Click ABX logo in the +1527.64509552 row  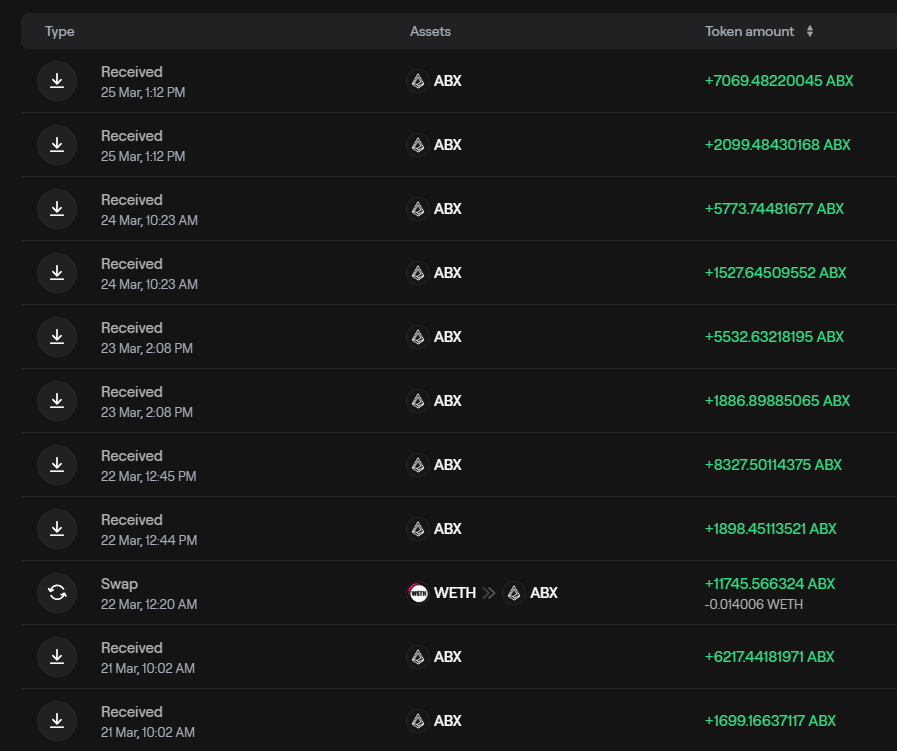click(418, 273)
